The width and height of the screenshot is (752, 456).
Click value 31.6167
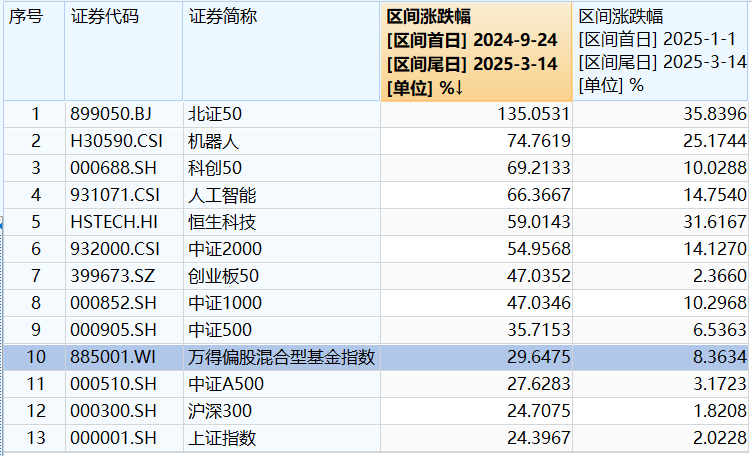(715, 222)
